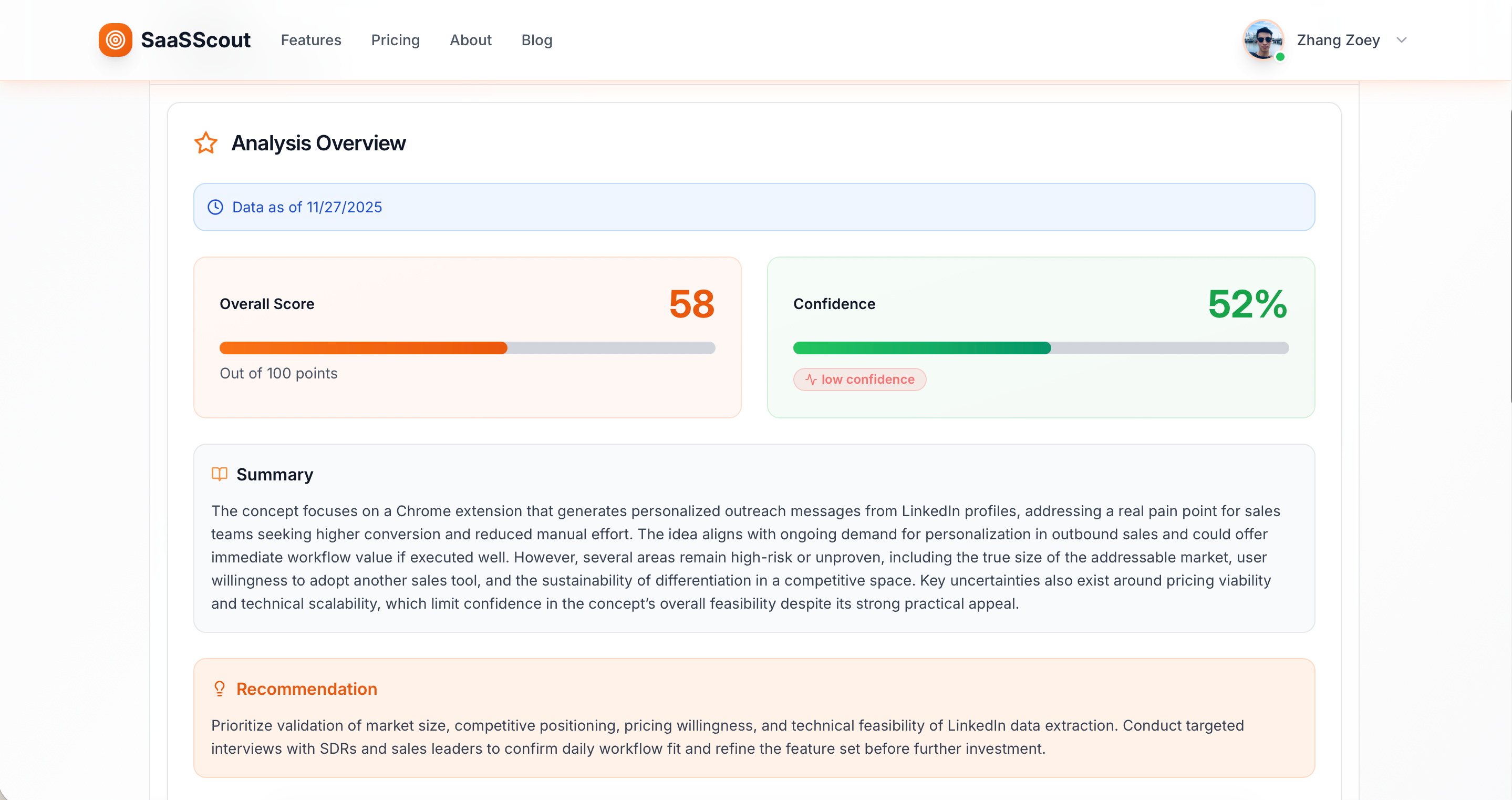Switch to the Blog section
Screen dimensions: 1512x800
pyautogui.click(x=536, y=40)
